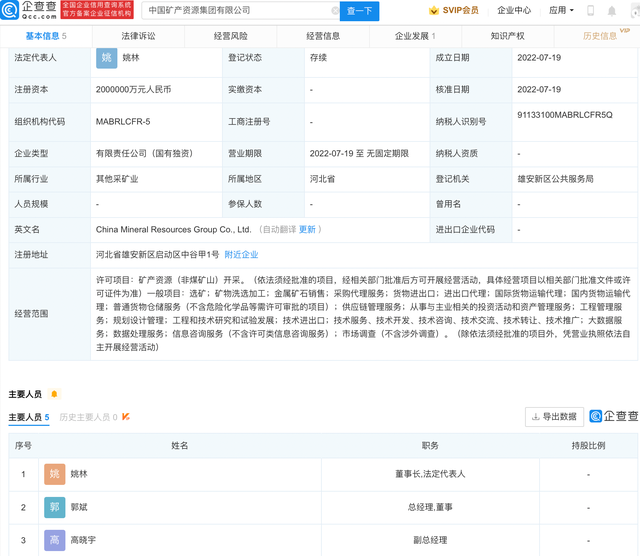Click the 职务 column header
640x556 pixels.
point(430,446)
